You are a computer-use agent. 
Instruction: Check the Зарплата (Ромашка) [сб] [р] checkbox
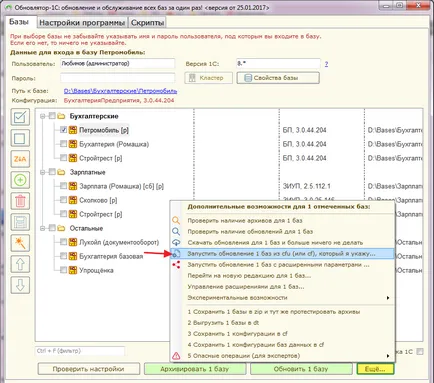click(x=63, y=186)
